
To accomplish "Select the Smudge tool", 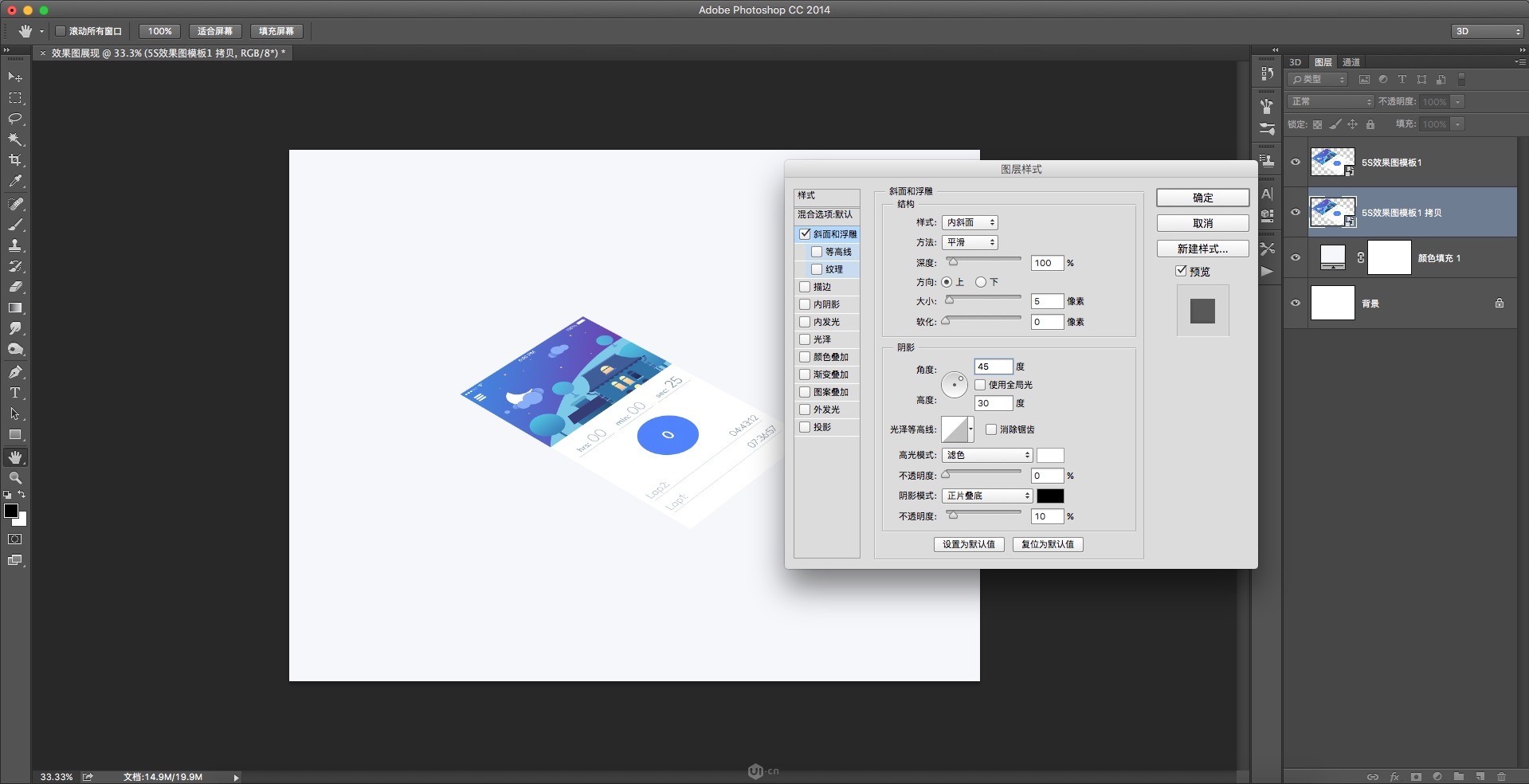I will pyautogui.click(x=15, y=328).
